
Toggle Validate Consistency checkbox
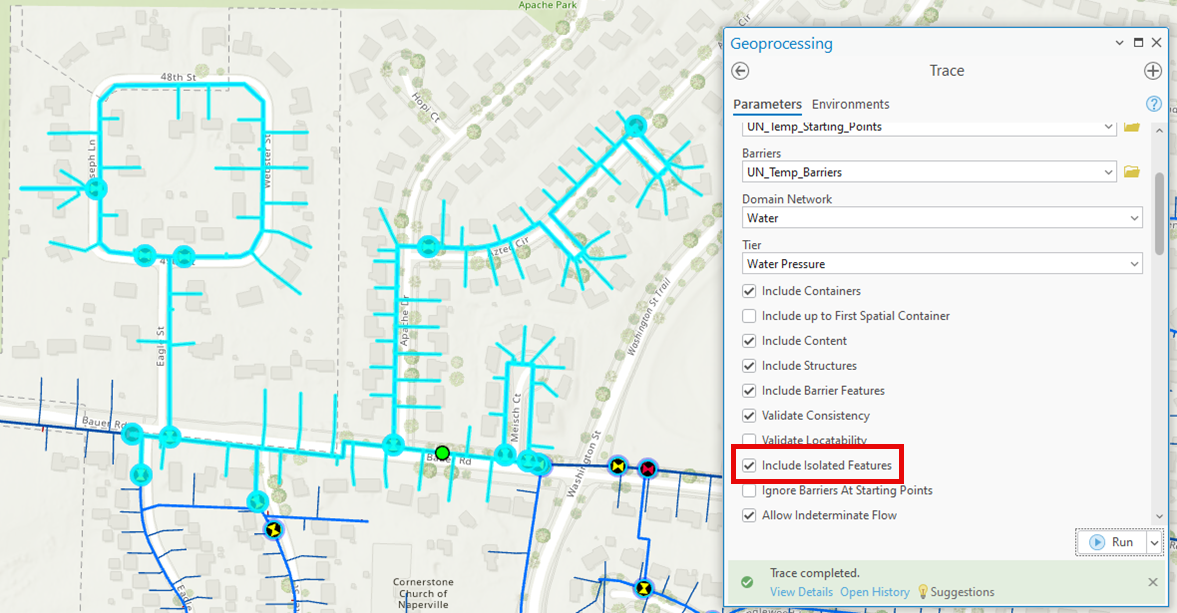(x=749, y=416)
